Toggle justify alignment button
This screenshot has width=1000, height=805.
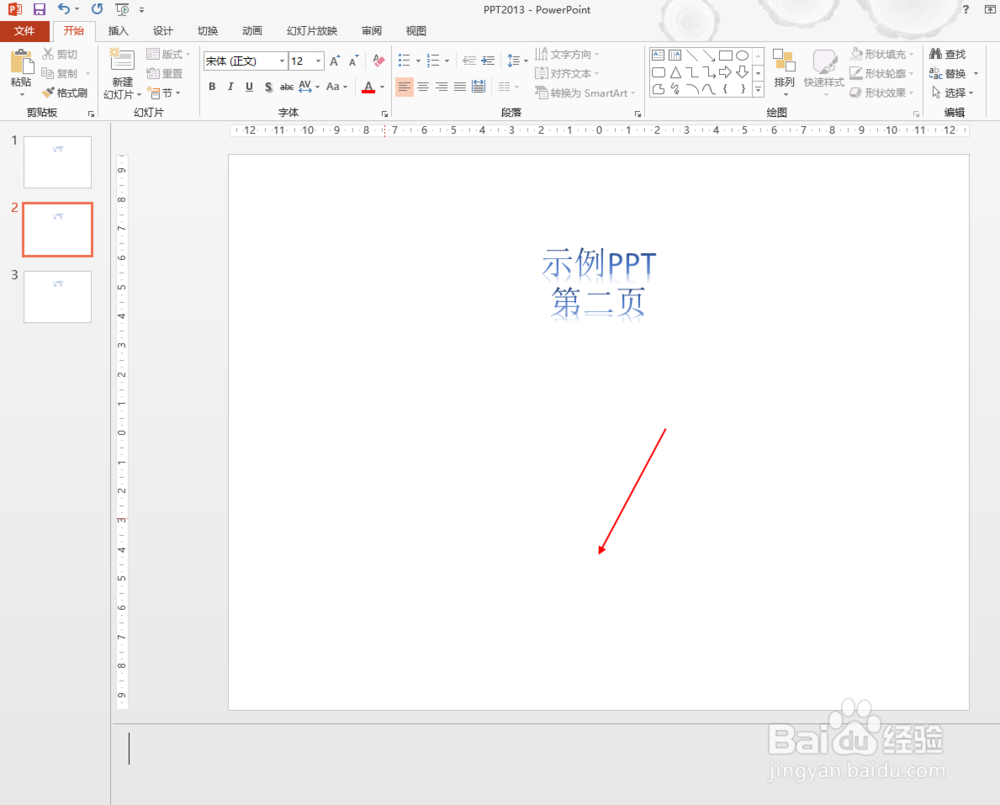coord(460,87)
